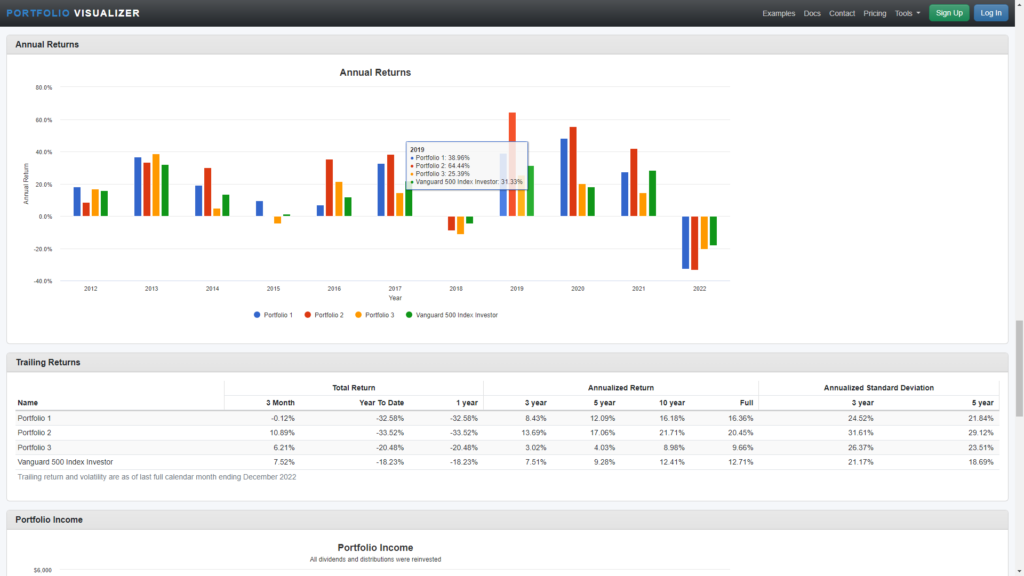Go to the Docs page

812,13
